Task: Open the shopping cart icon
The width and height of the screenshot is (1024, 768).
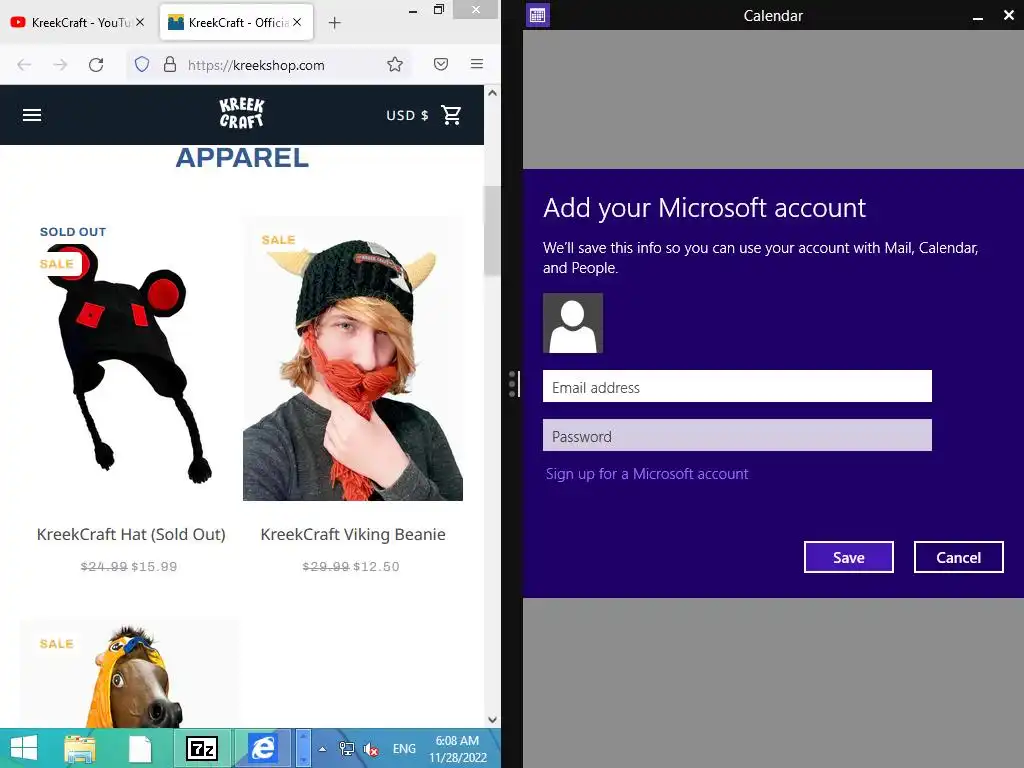Action: point(451,115)
